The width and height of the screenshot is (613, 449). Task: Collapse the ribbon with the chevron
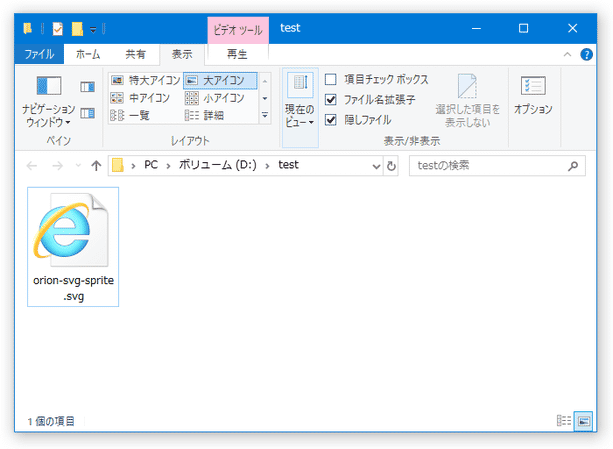coord(567,55)
